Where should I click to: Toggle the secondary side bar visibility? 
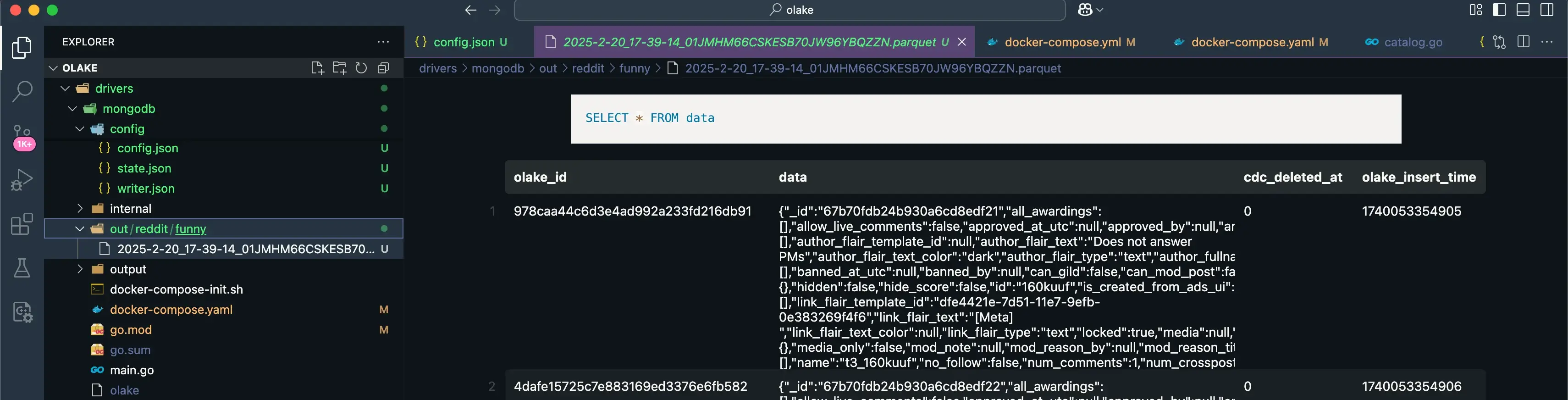[1547, 10]
